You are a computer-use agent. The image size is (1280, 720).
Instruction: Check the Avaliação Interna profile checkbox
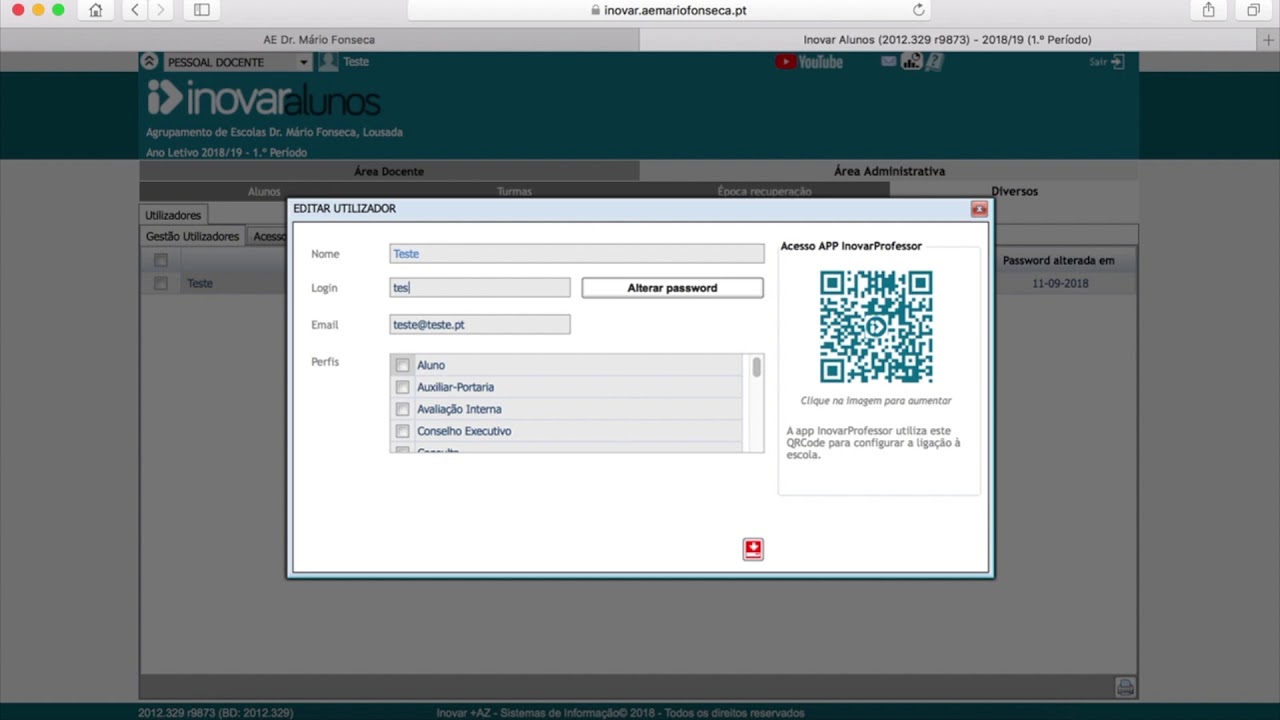tap(402, 409)
